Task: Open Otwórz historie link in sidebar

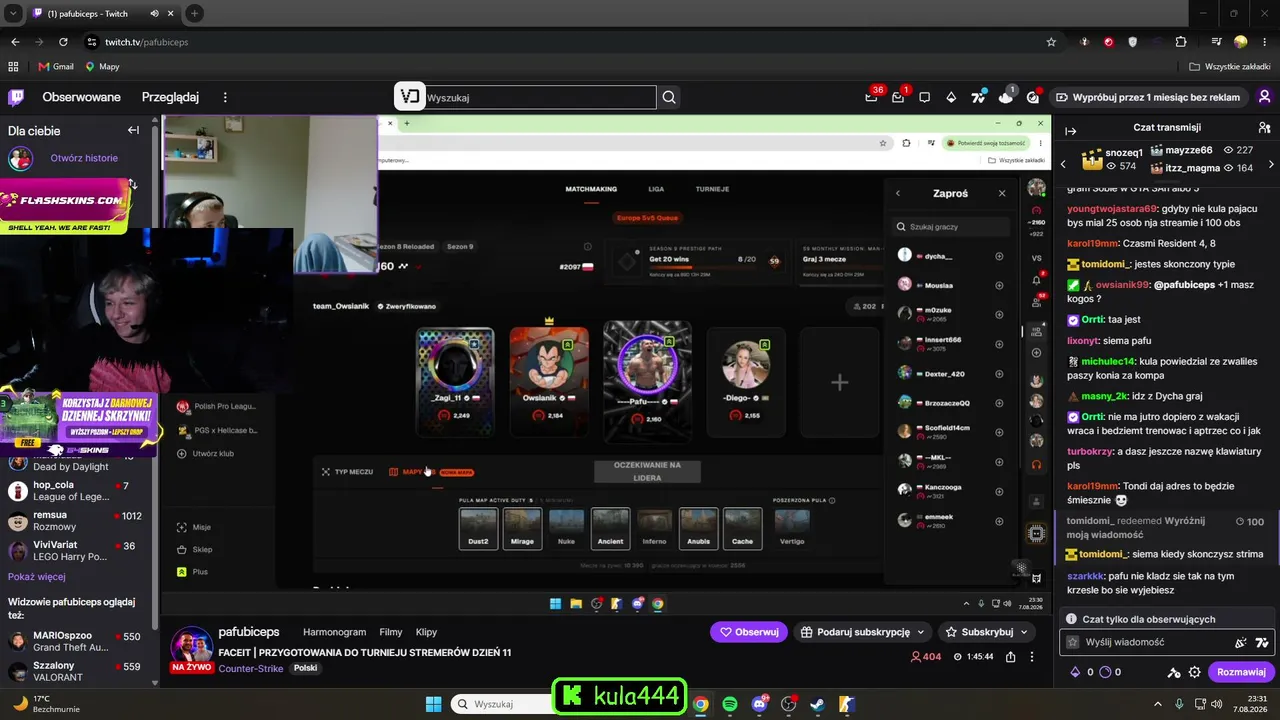Action: coord(84,158)
